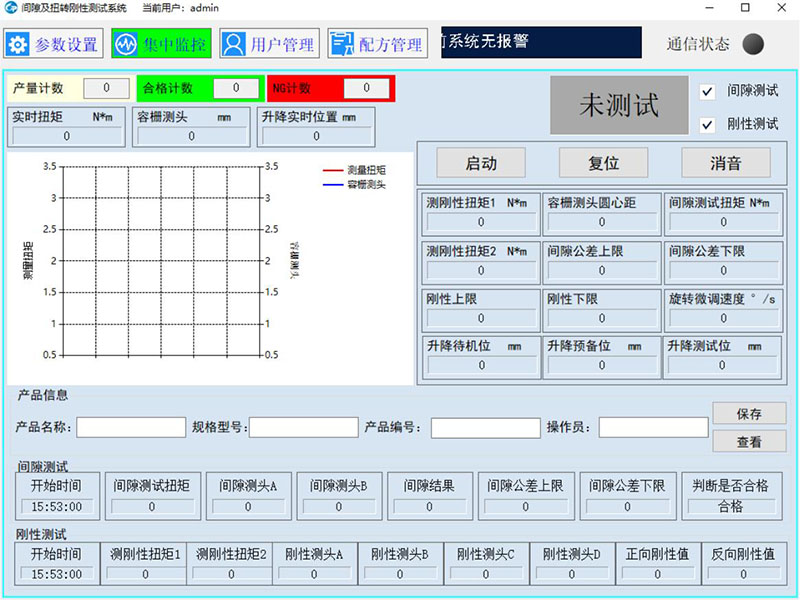Click the 通信状态 indicator light

pos(755,44)
